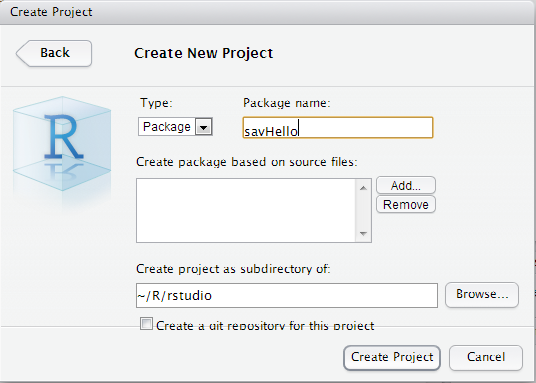Image resolution: width=536 pixels, height=383 pixels.
Task: Go back using the Back button
Action: coord(54,53)
